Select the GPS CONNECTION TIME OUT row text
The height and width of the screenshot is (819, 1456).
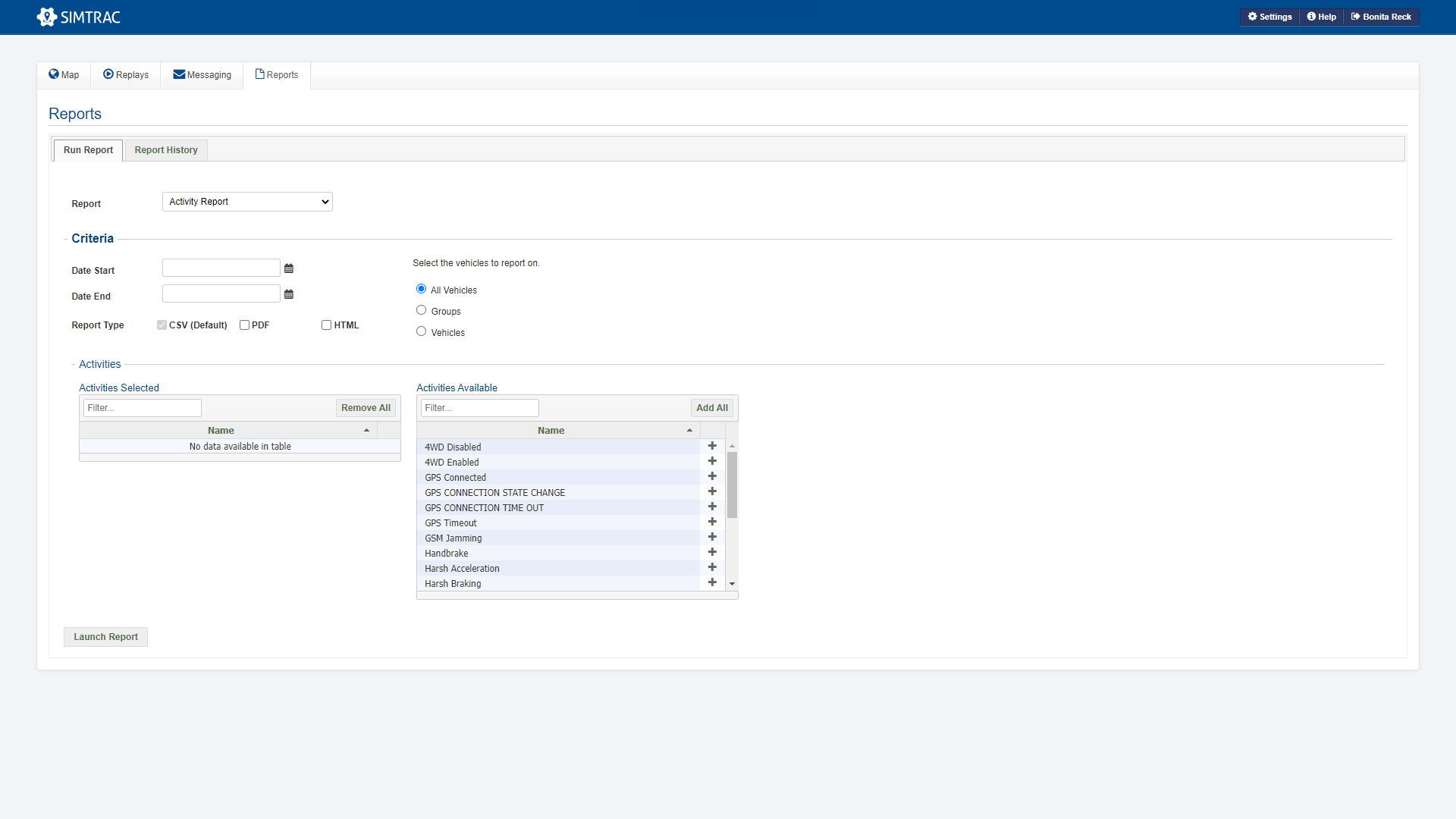click(x=484, y=508)
